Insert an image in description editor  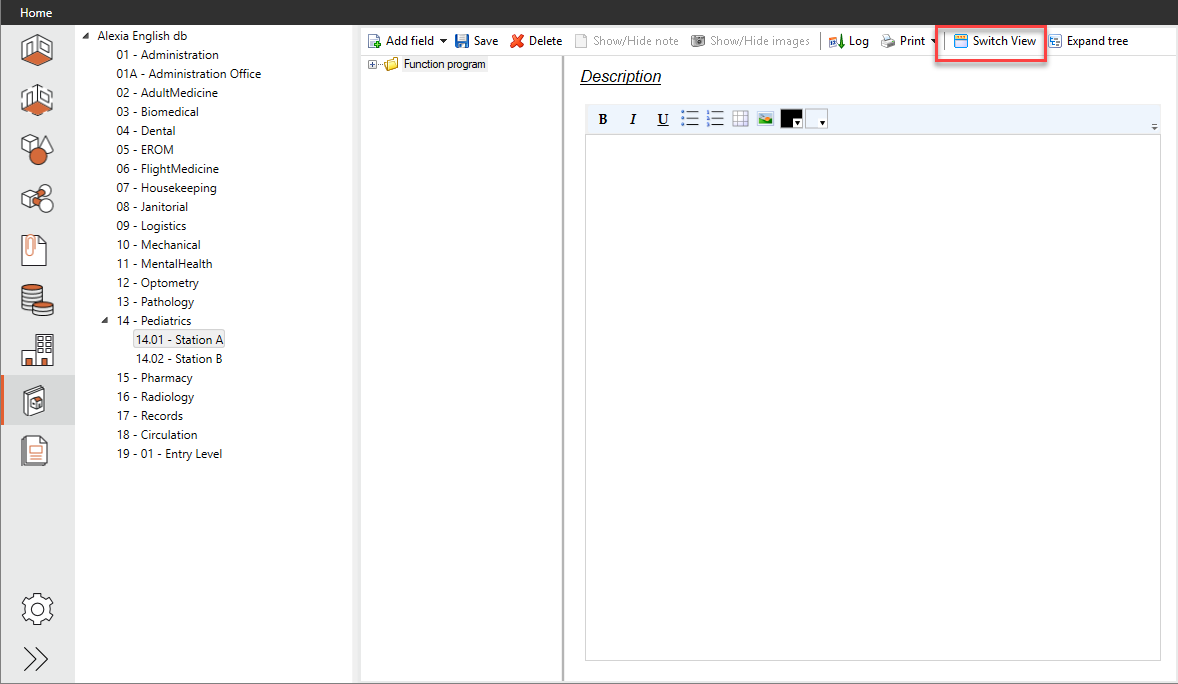click(x=765, y=119)
